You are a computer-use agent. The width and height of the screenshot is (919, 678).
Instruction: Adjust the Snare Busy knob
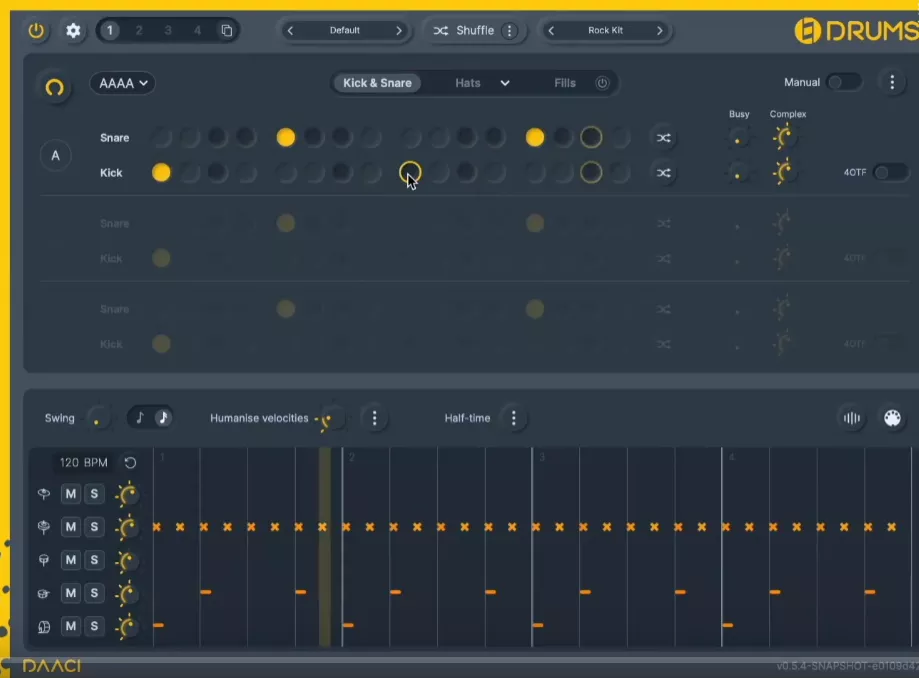coord(737,138)
